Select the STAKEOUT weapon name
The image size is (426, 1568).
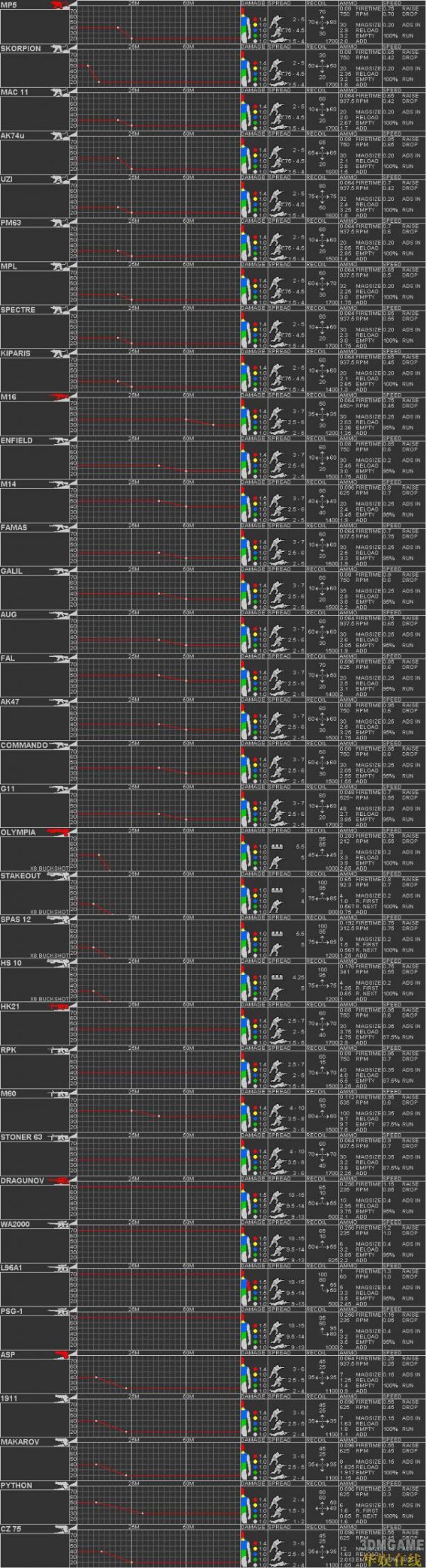click(21, 876)
